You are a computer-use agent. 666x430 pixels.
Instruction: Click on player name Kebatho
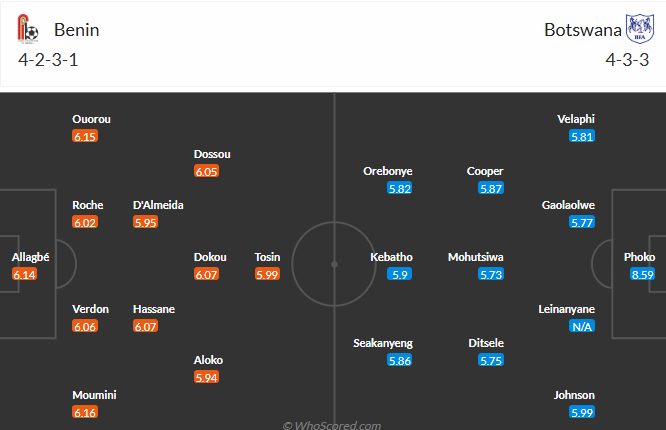pyautogui.click(x=391, y=257)
